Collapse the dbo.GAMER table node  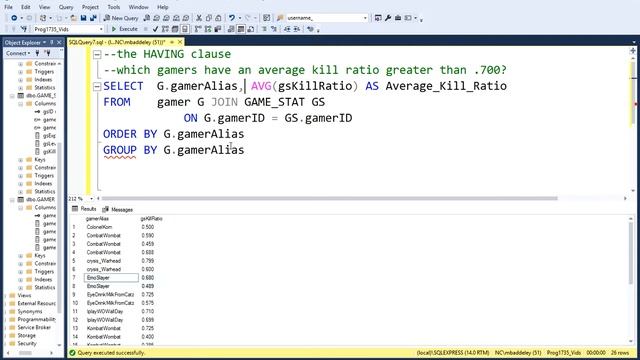pos(12,200)
